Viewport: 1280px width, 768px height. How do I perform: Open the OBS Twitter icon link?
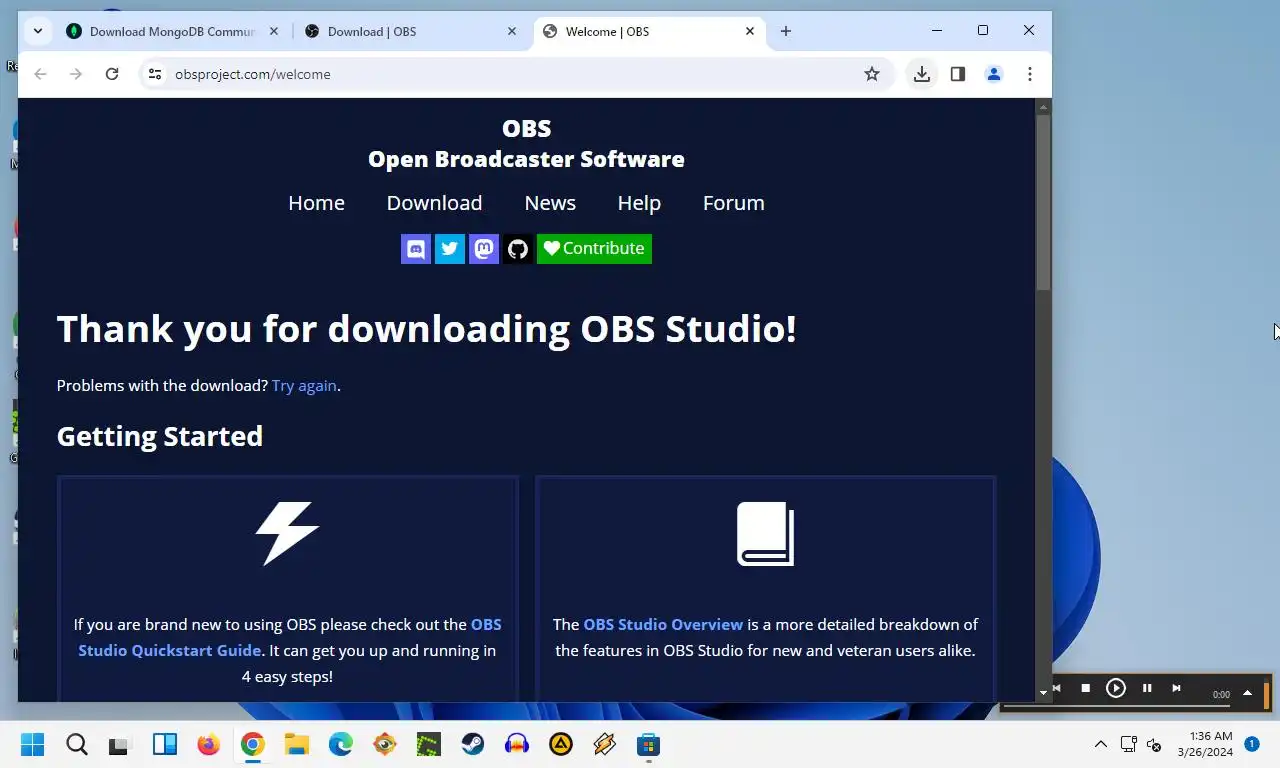click(x=450, y=249)
